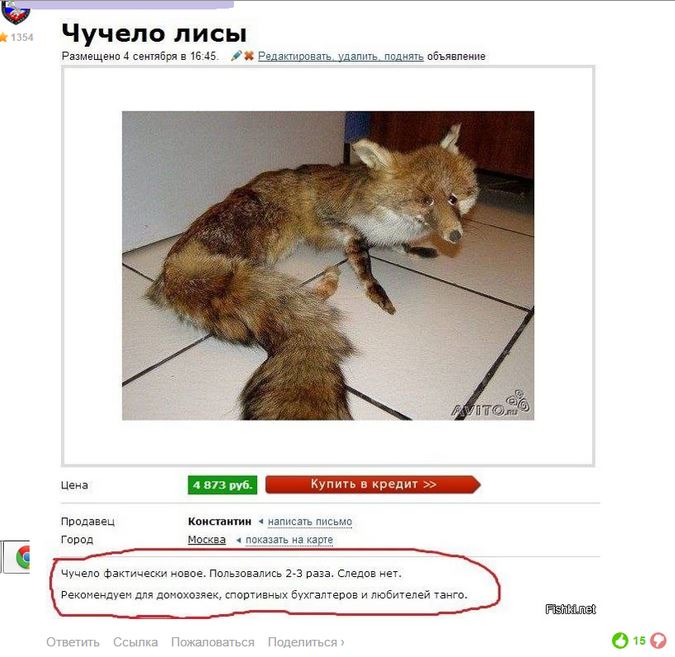Screen dimensions: 675x657
Task: Open the 'Редактировать, удалить, поднять' link
Action: click(341, 56)
